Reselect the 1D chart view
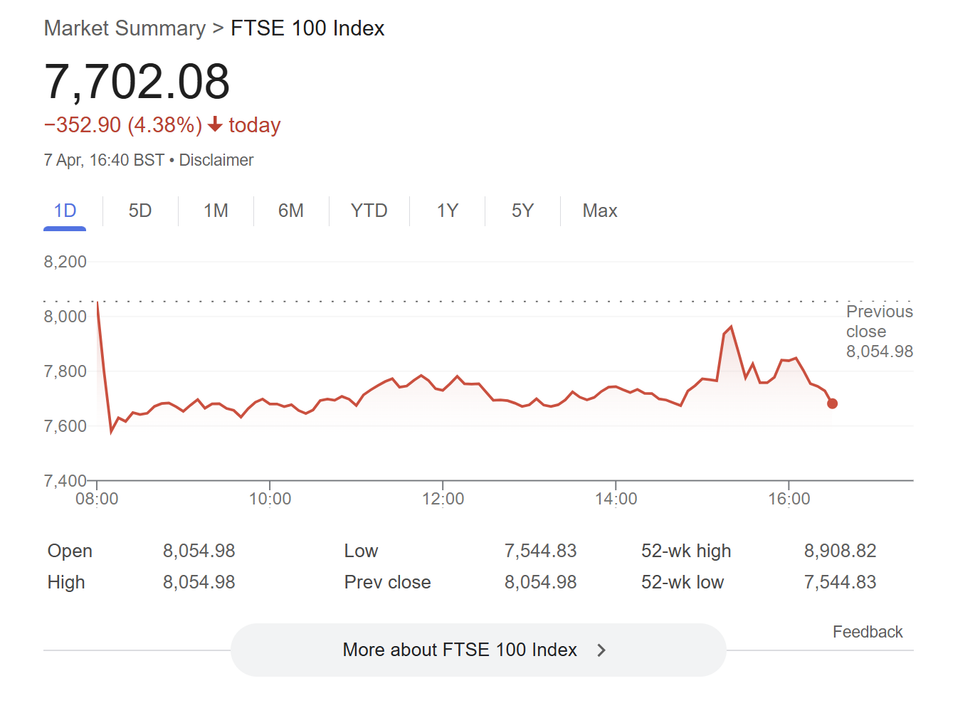Screen dimensions: 980x720 64,211
